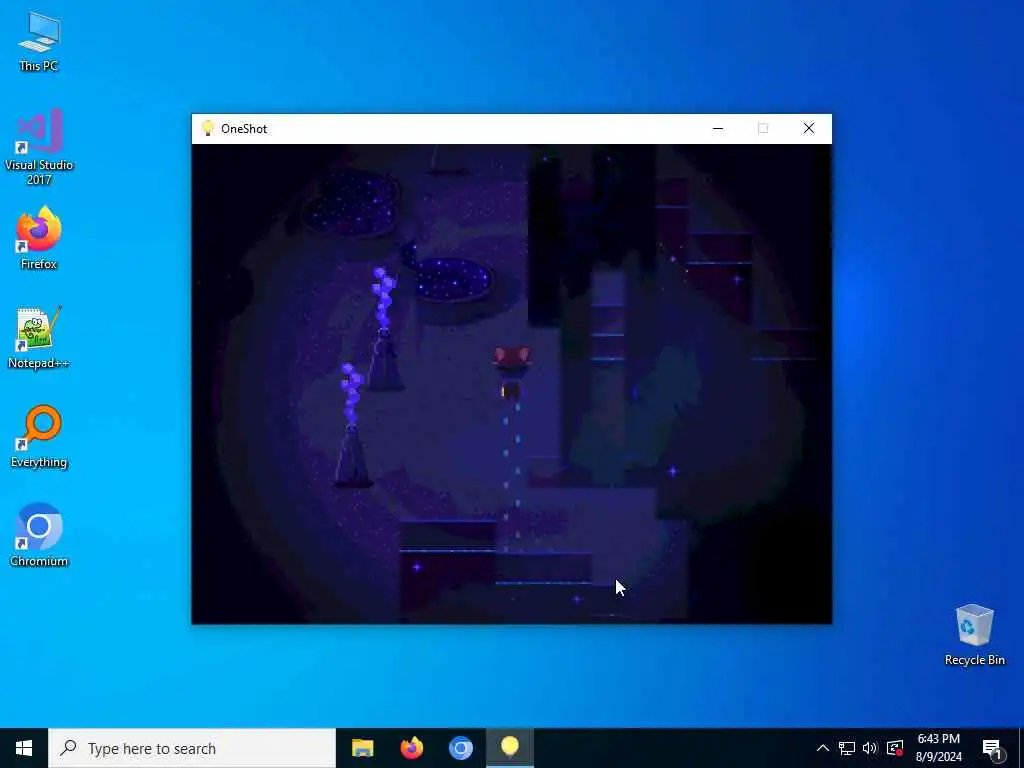Click the taskbar search box

coord(192,748)
